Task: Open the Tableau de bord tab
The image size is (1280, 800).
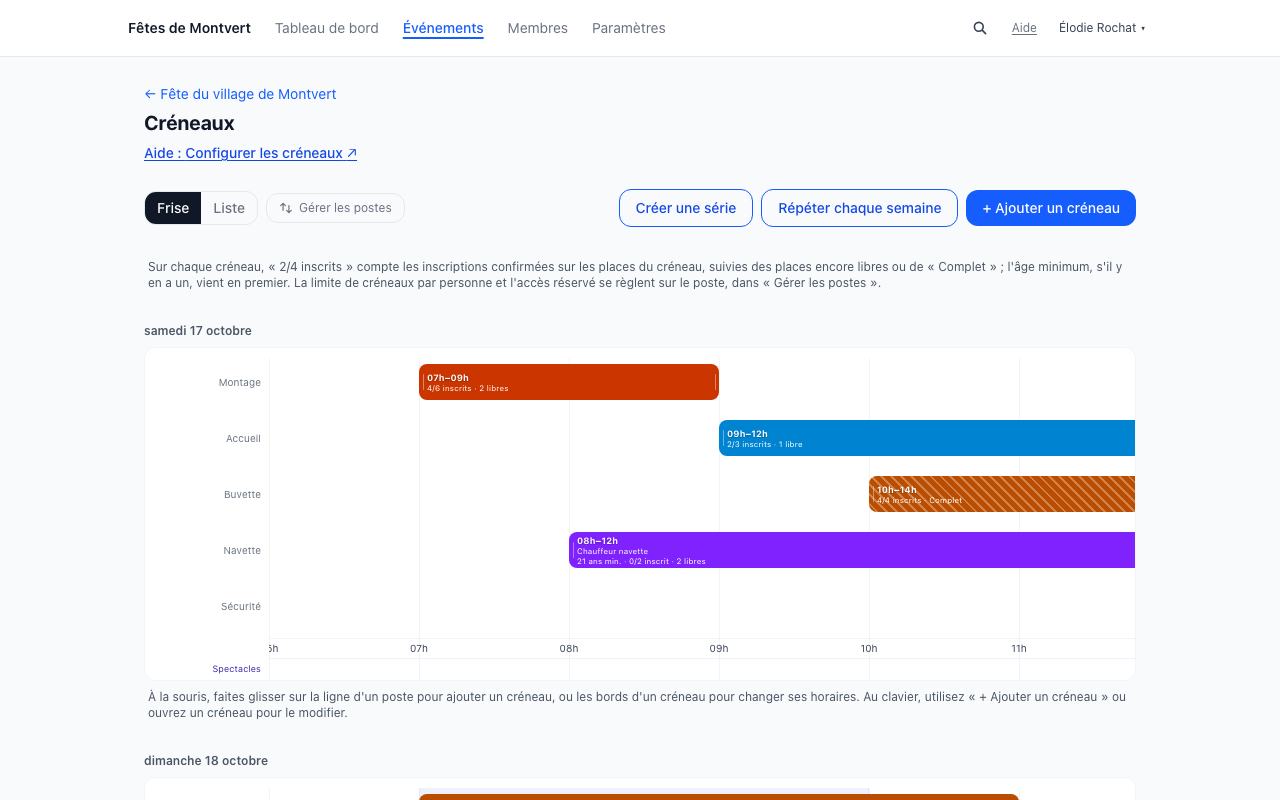Action: [327, 28]
